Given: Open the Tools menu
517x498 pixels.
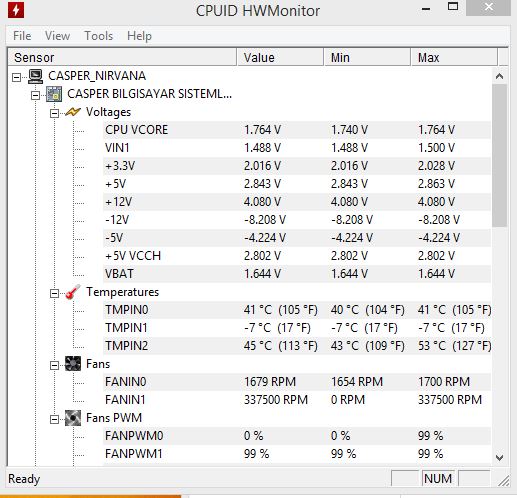Looking at the screenshot, I should (99, 36).
